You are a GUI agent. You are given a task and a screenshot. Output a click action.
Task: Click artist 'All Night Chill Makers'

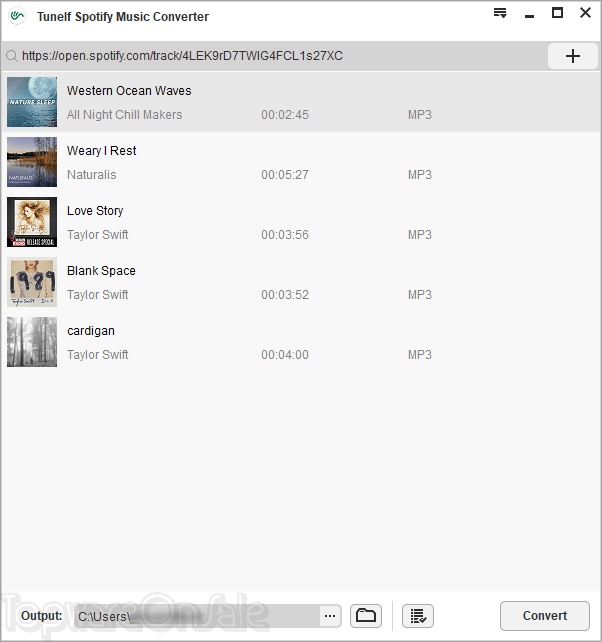coord(124,115)
